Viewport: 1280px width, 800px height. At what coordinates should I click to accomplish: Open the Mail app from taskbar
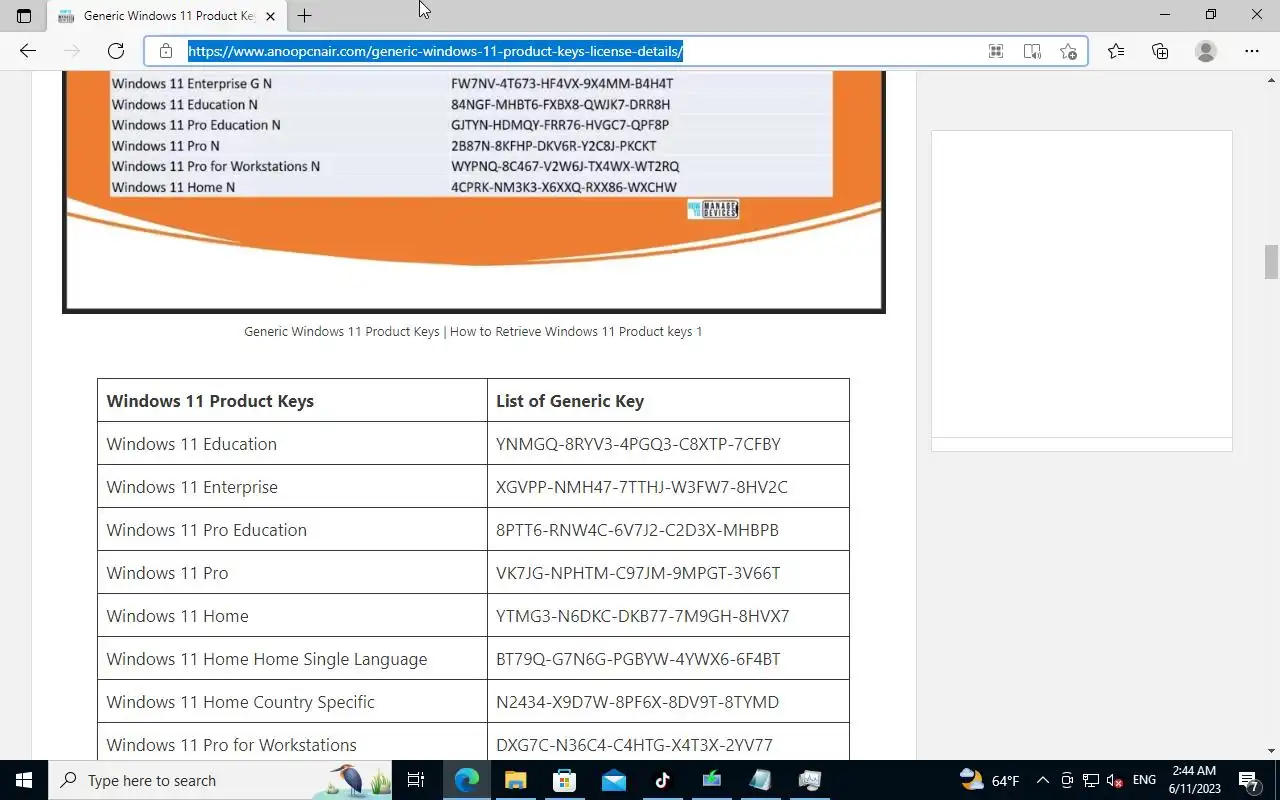613,780
